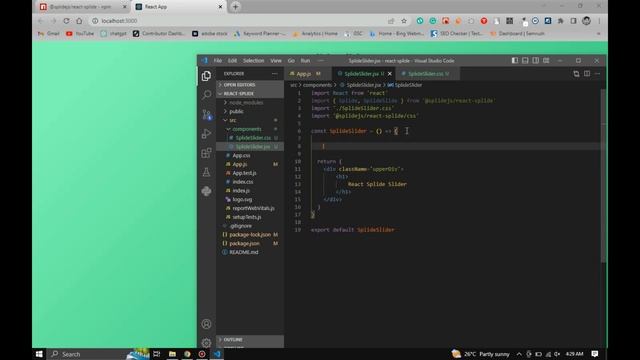Open the Edit menu in VS Code

[232, 60]
